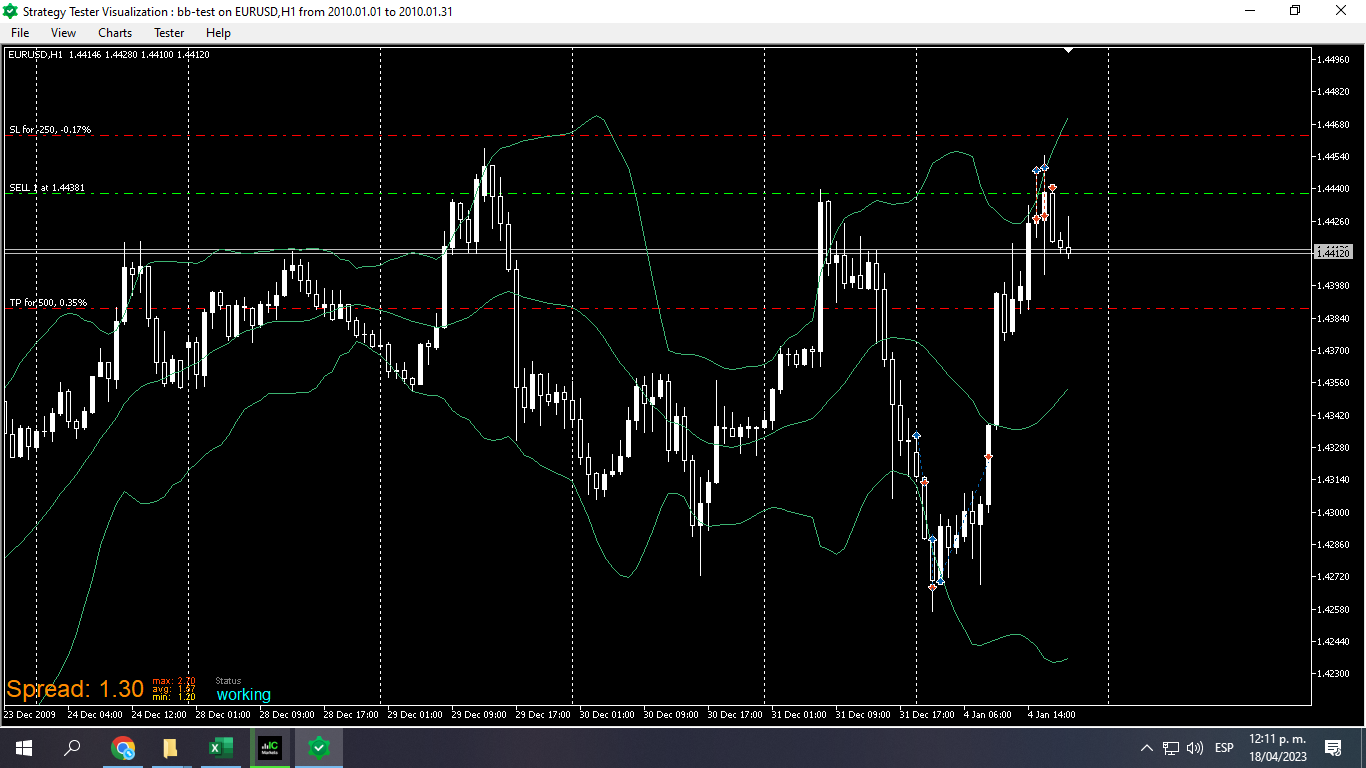The image size is (1366, 768).
Task: Click the 1.44960 price axis label
Action: pos(1333,60)
